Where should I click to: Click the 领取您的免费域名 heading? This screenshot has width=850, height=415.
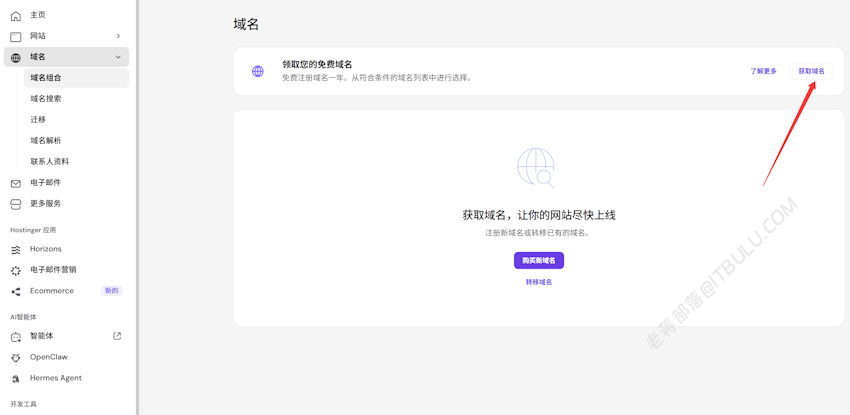coord(317,65)
